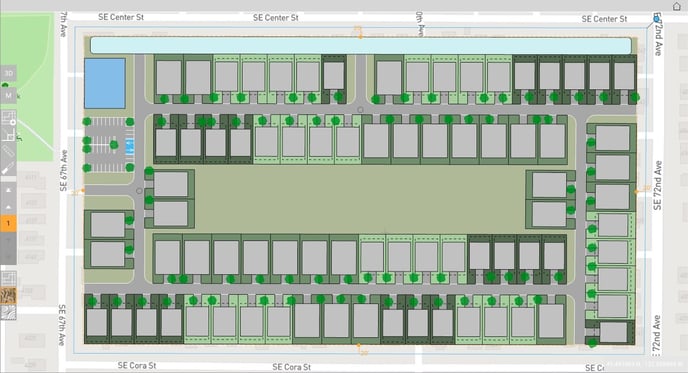This screenshot has height=373, width=688.
Task: Click the first down-arrow below level 1
Action: point(8,240)
